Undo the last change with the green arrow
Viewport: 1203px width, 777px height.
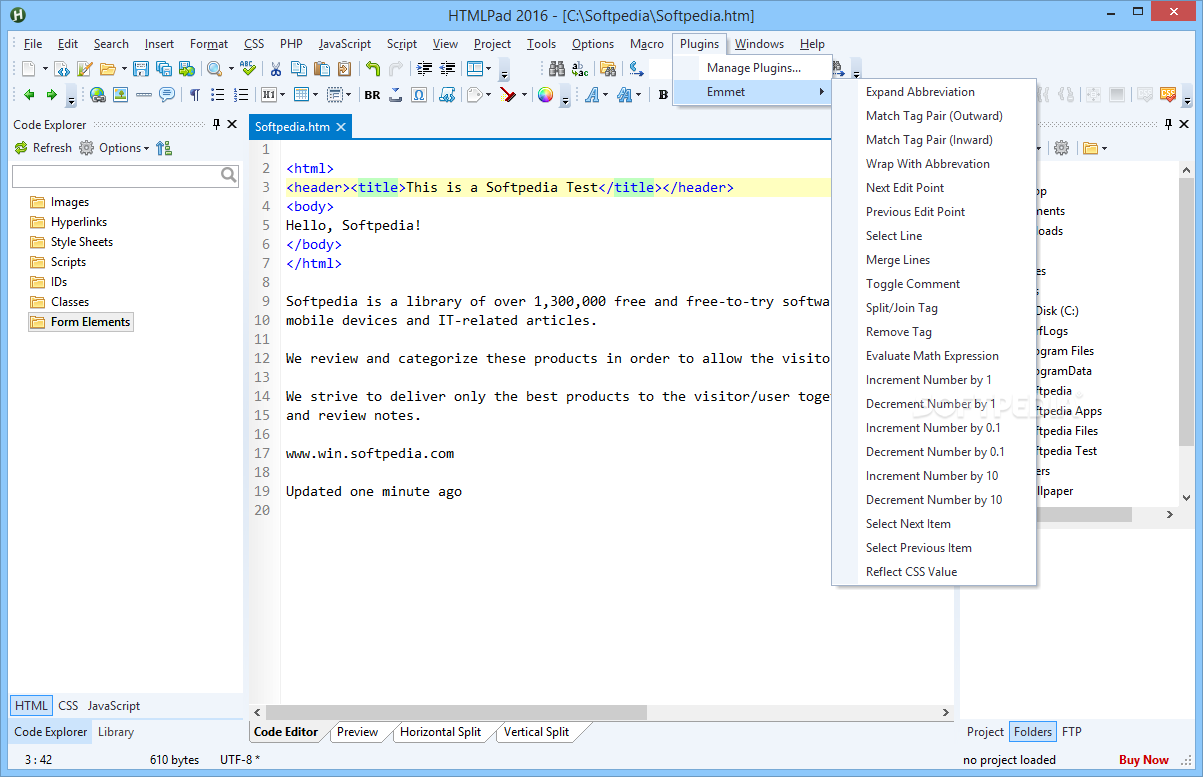click(x=372, y=69)
